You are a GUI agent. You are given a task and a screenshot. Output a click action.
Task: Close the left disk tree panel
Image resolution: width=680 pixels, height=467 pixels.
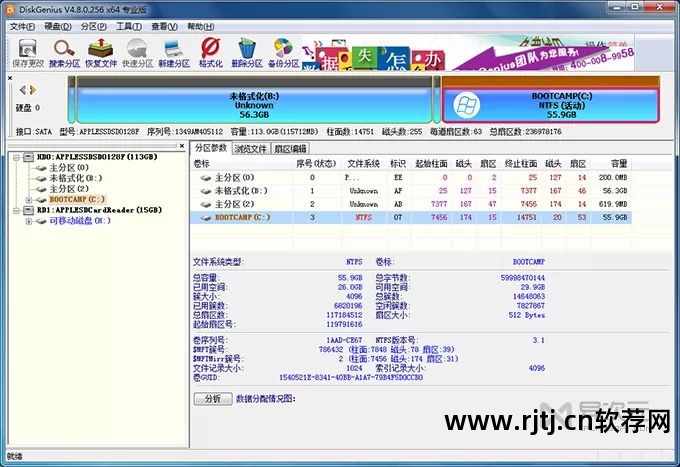[182, 146]
